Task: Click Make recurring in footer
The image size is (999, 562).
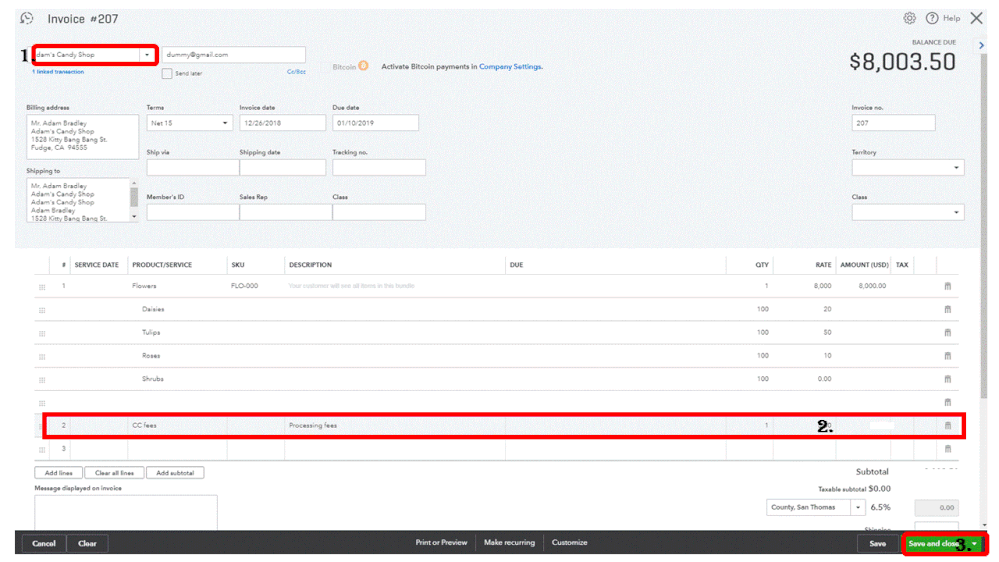Action: pos(509,543)
